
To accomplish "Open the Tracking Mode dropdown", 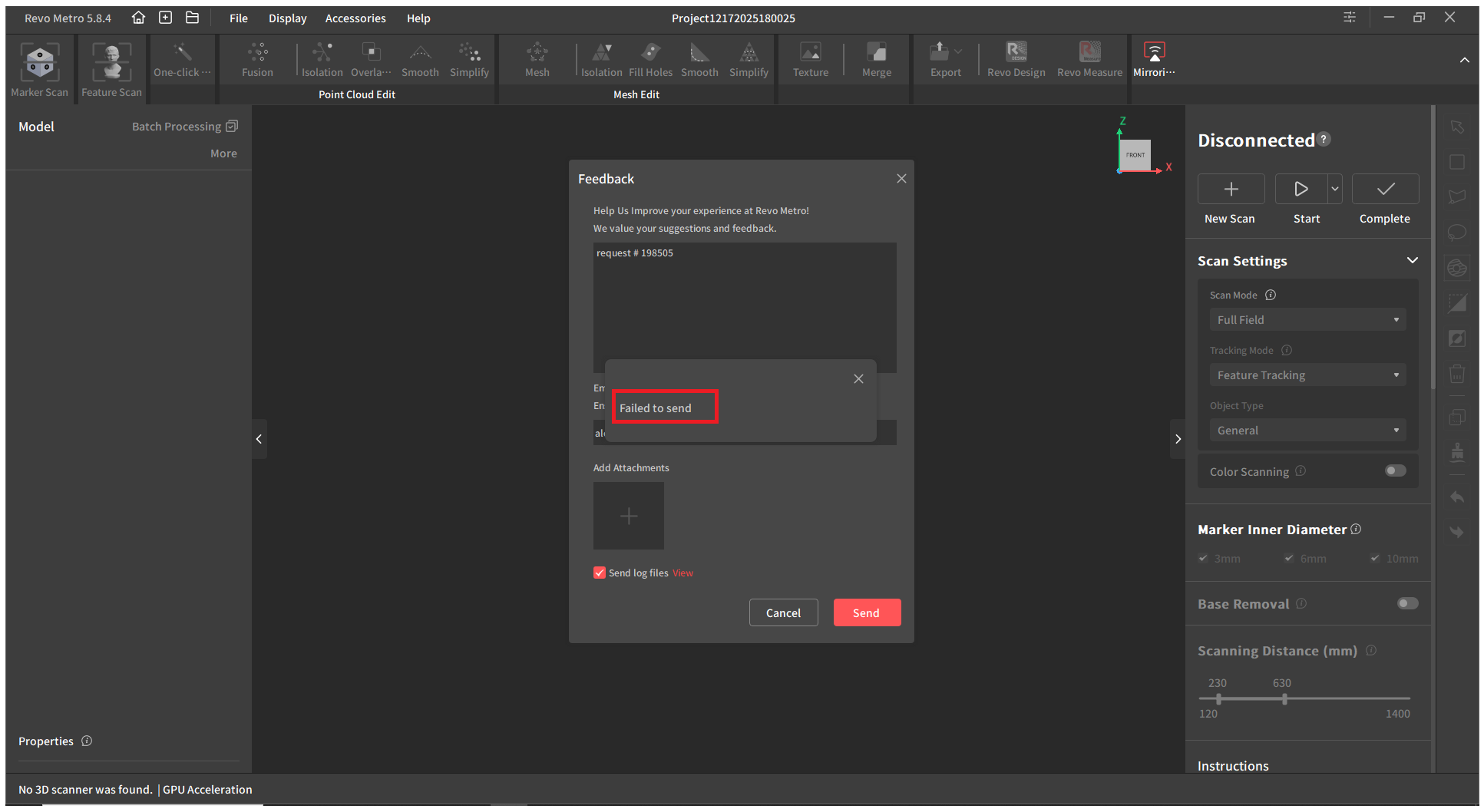I will 1307,375.
